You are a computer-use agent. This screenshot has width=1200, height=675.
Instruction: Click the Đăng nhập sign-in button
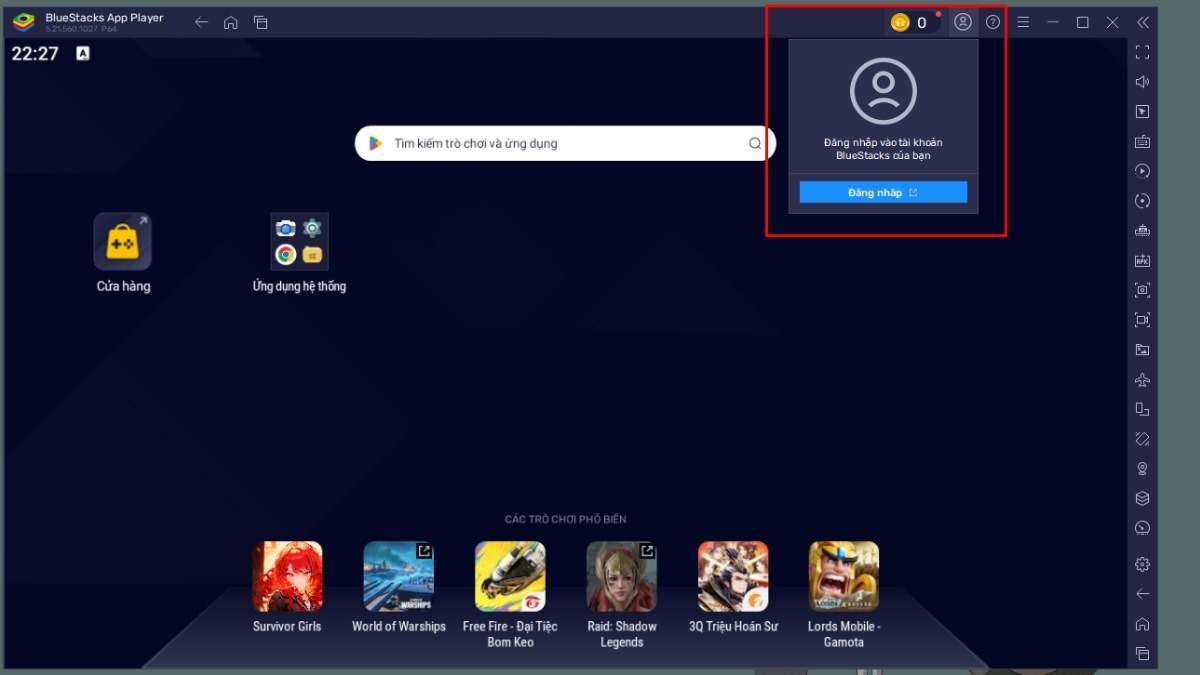[x=883, y=192]
